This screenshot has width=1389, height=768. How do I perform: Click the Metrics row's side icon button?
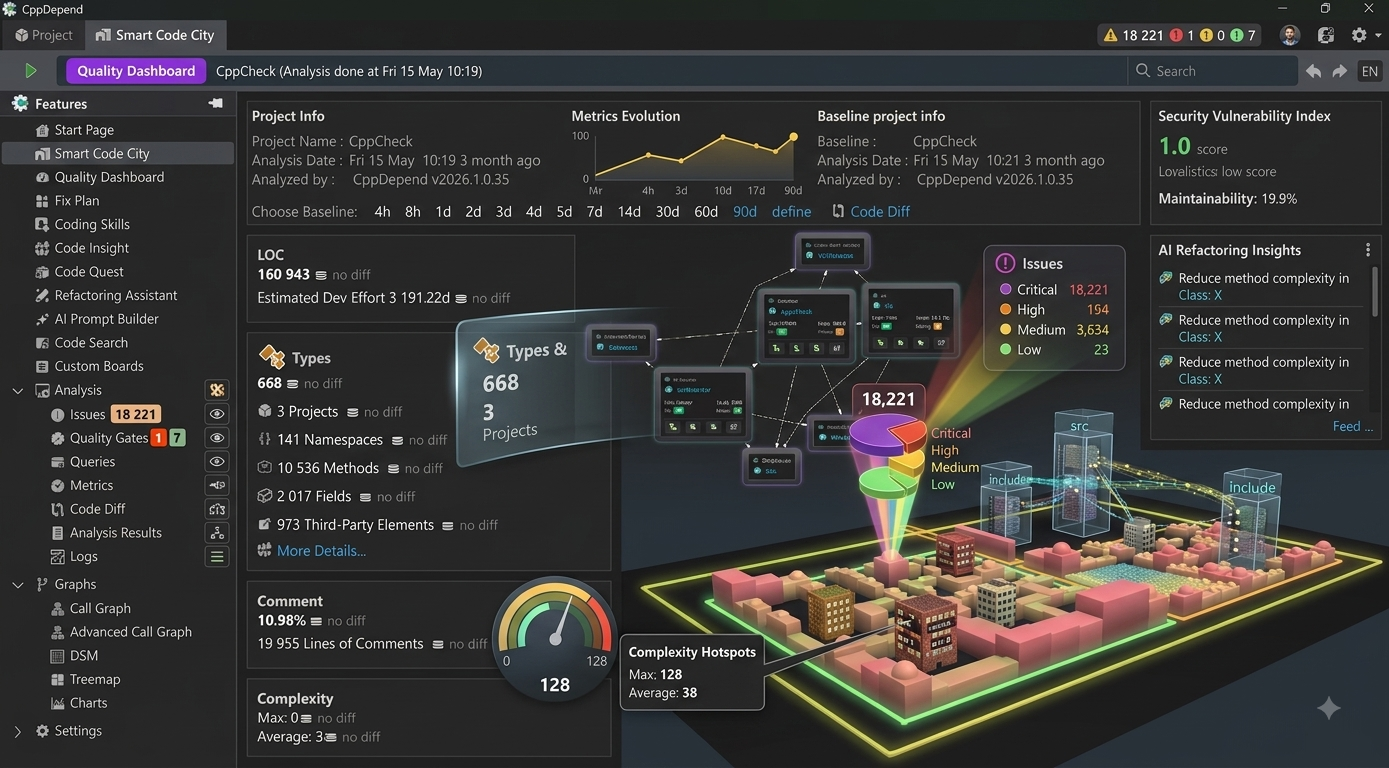217,485
